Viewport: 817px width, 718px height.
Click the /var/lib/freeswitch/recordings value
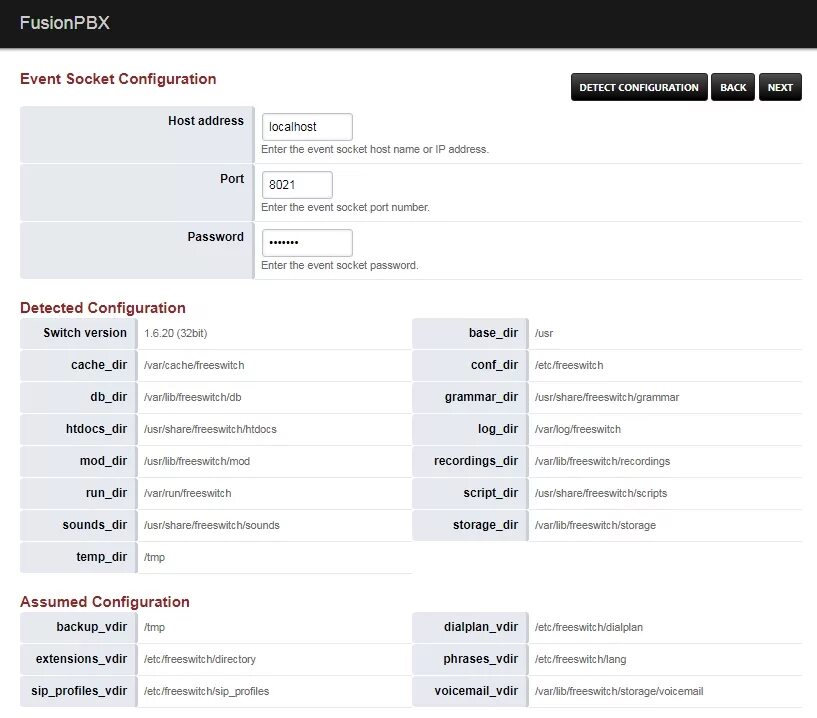click(602, 462)
